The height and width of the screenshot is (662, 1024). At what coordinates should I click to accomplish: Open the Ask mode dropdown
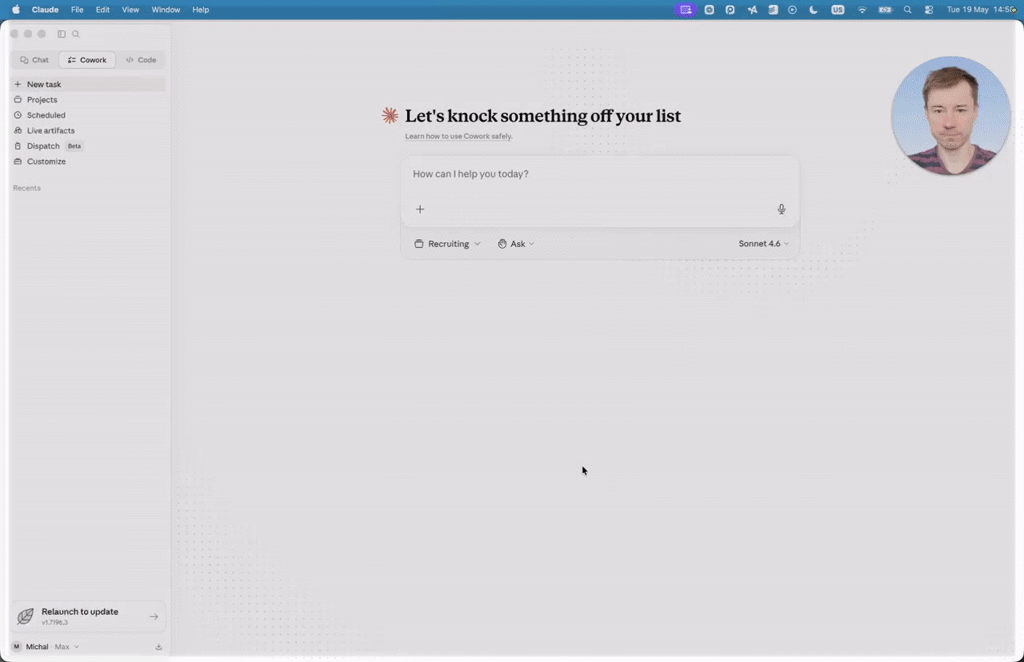click(516, 244)
